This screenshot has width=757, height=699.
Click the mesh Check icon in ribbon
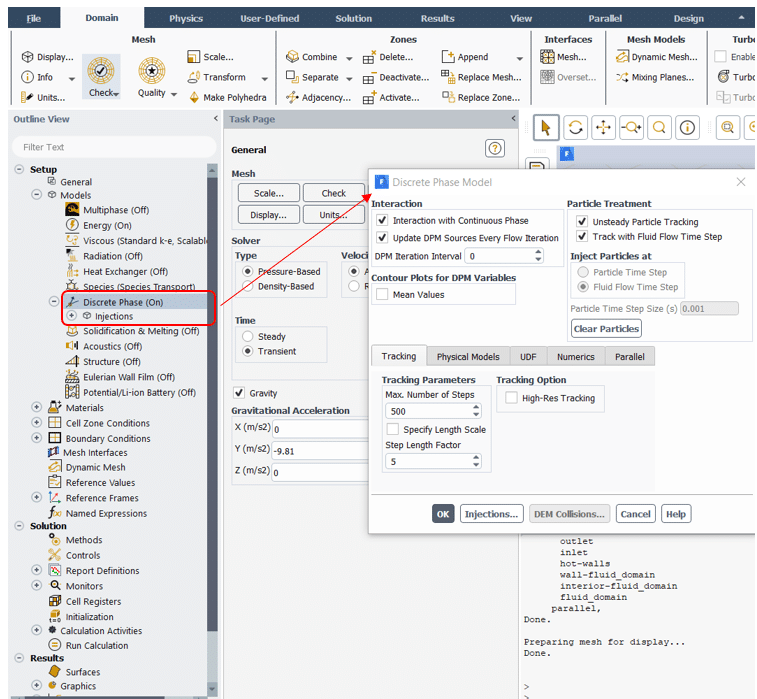point(101,70)
